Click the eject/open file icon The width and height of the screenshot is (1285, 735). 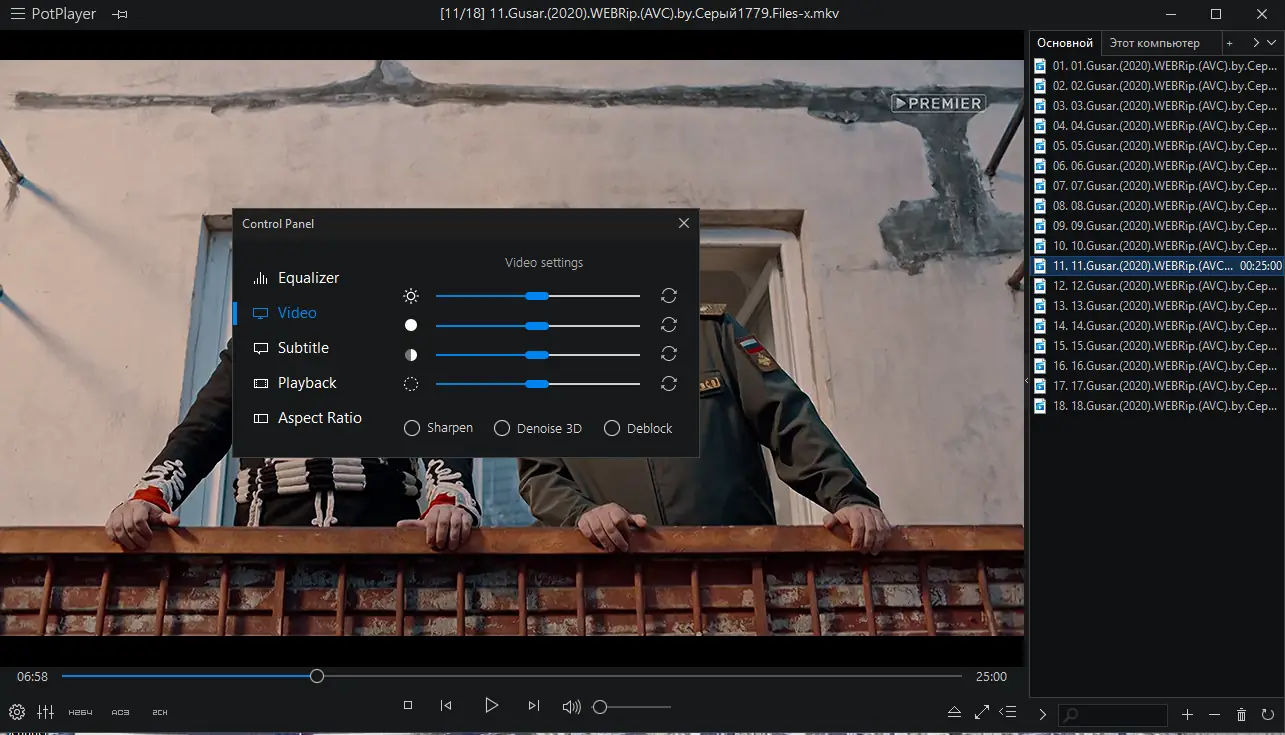[954, 712]
